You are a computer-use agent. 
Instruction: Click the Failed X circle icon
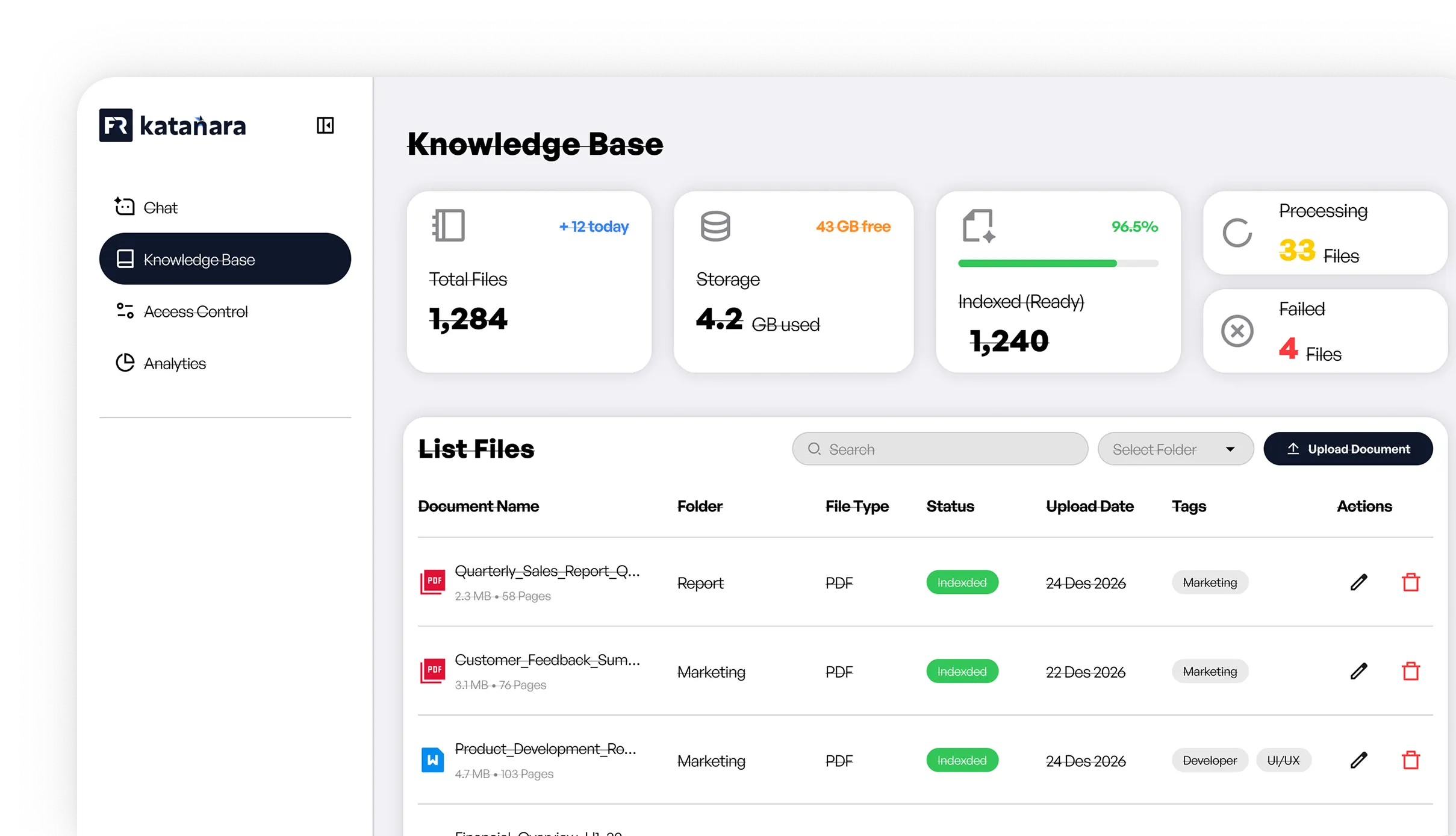[1237, 331]
